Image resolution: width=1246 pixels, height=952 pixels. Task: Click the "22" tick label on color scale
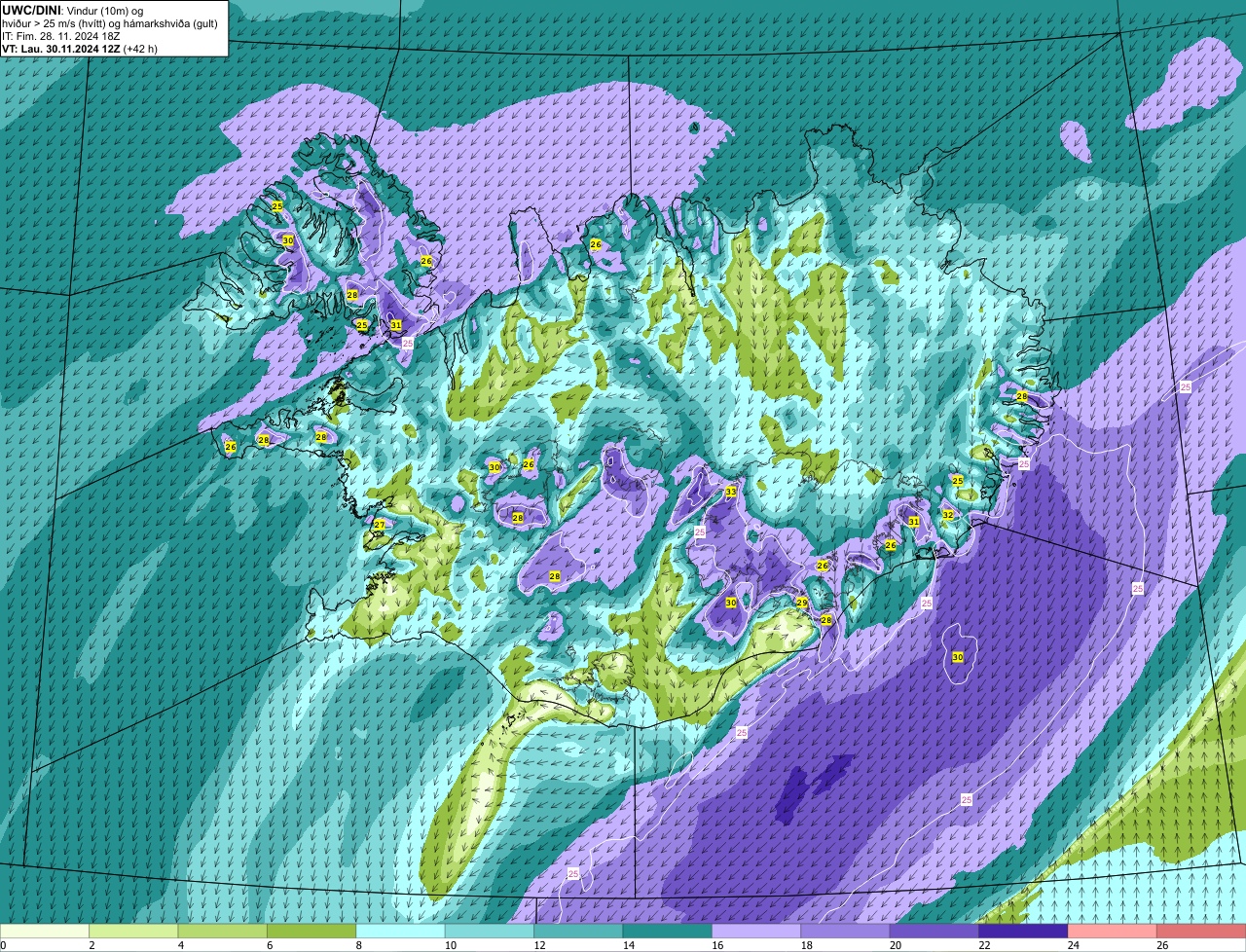pyautogui.click(x=982, y=945)
